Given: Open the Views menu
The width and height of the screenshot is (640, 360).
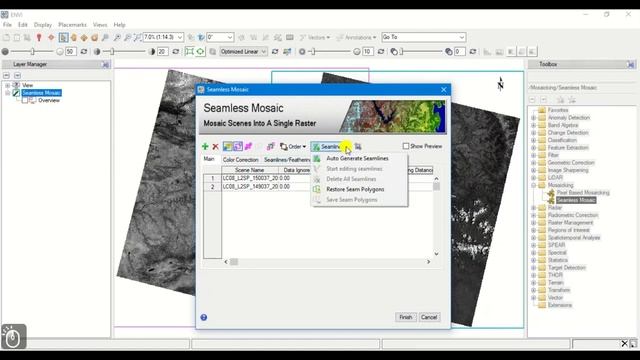Looking at the screenshot, I should click(100, 25).
